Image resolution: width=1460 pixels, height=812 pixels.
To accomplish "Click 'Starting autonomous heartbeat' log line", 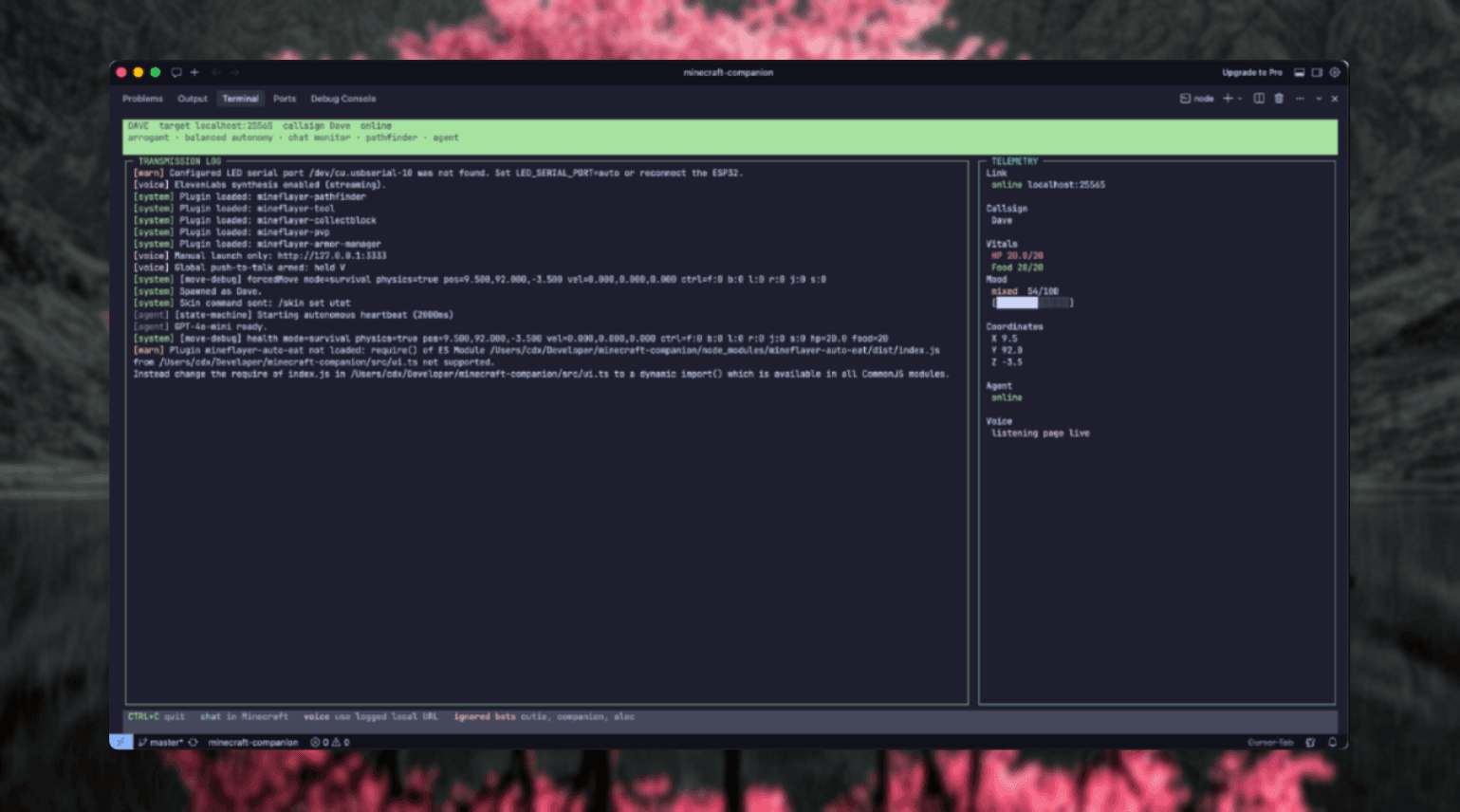I will [x=293, y=315].
